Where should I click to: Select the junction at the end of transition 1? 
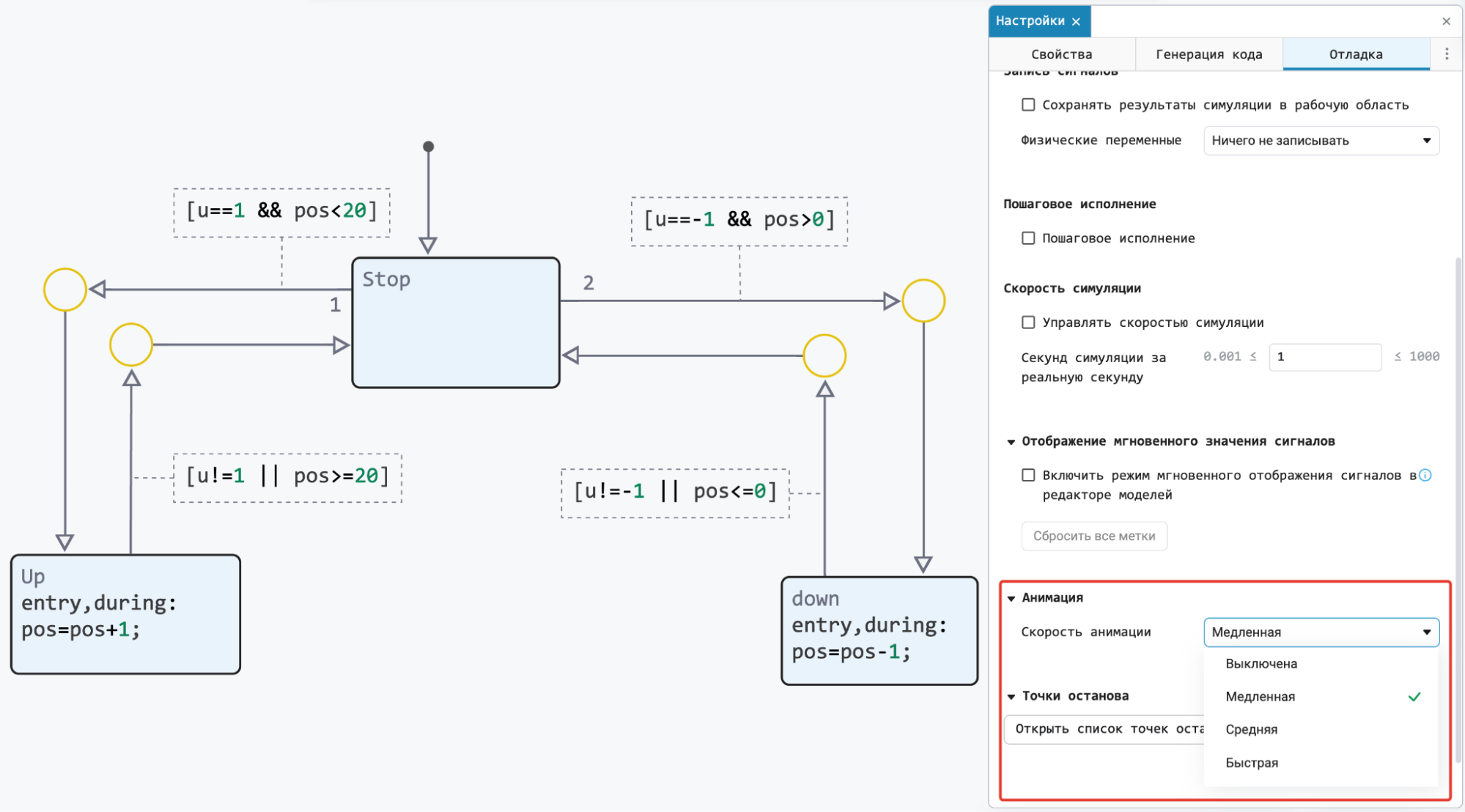click(x=65, y=289)
